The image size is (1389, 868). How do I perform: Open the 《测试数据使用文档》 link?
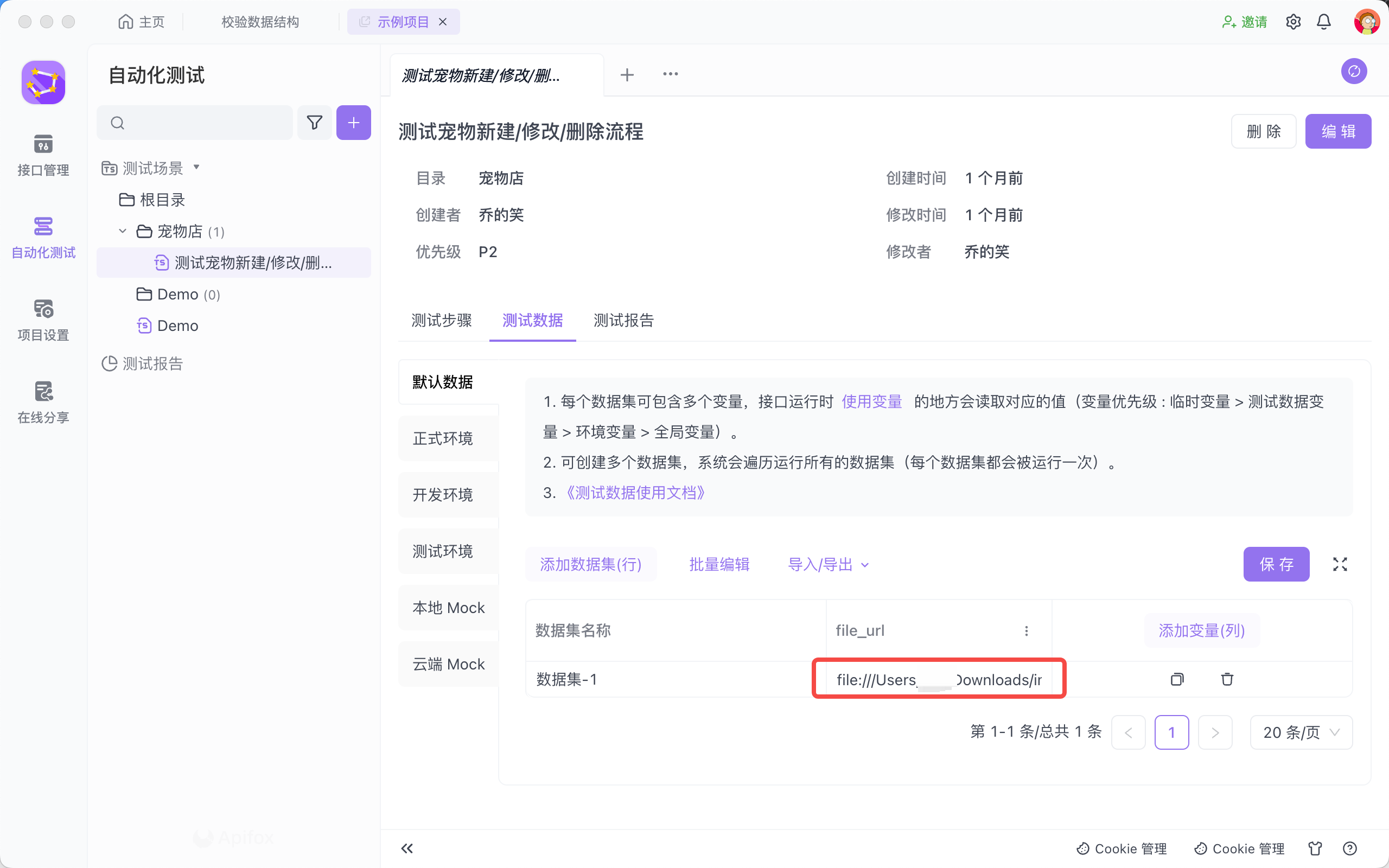[x=635, y=493]
